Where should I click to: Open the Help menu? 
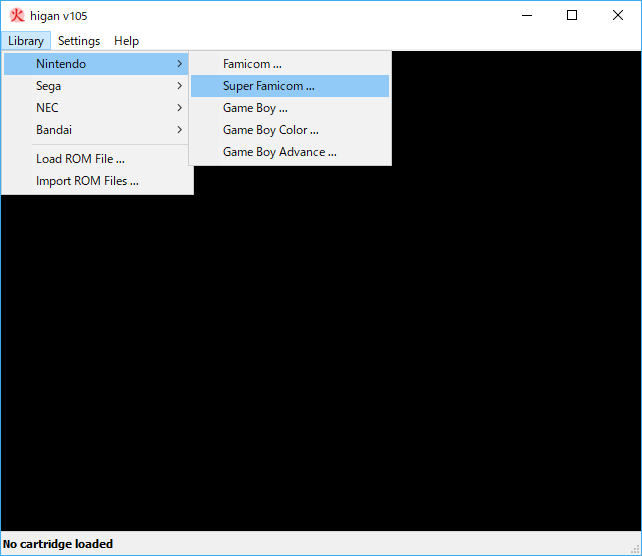(126, 41)
